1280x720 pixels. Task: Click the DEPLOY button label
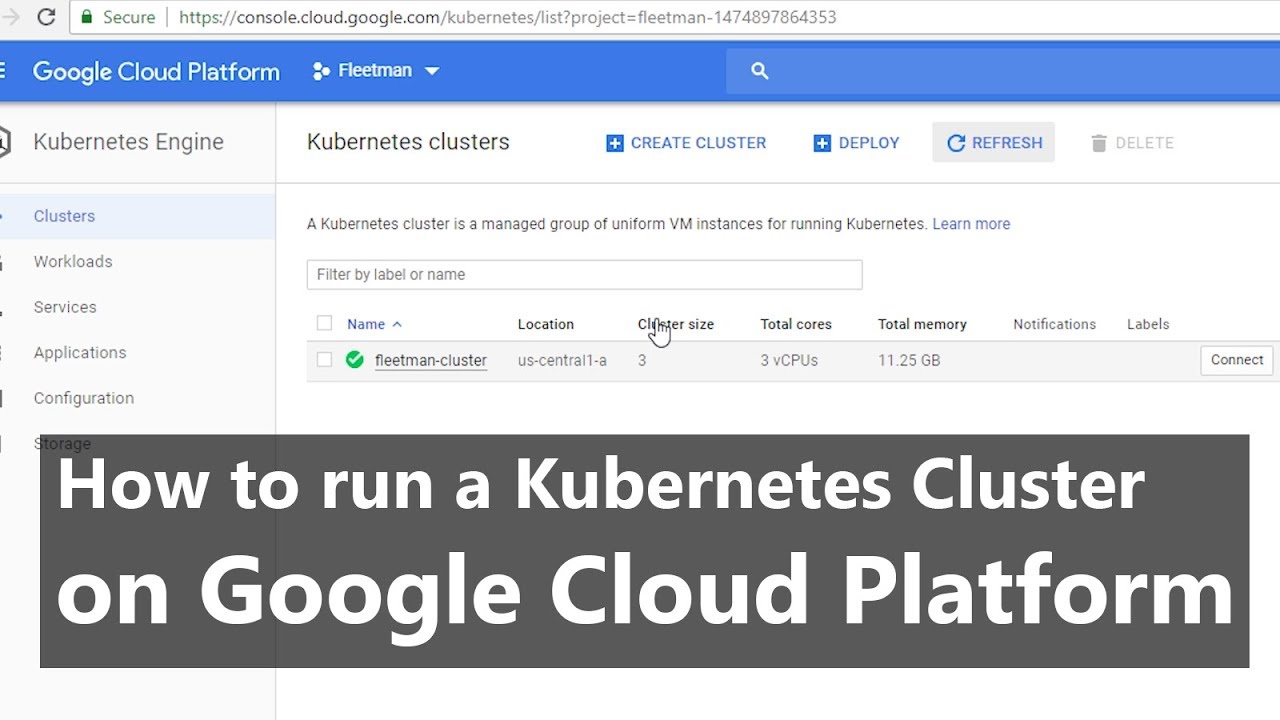[x=869, y=143]
